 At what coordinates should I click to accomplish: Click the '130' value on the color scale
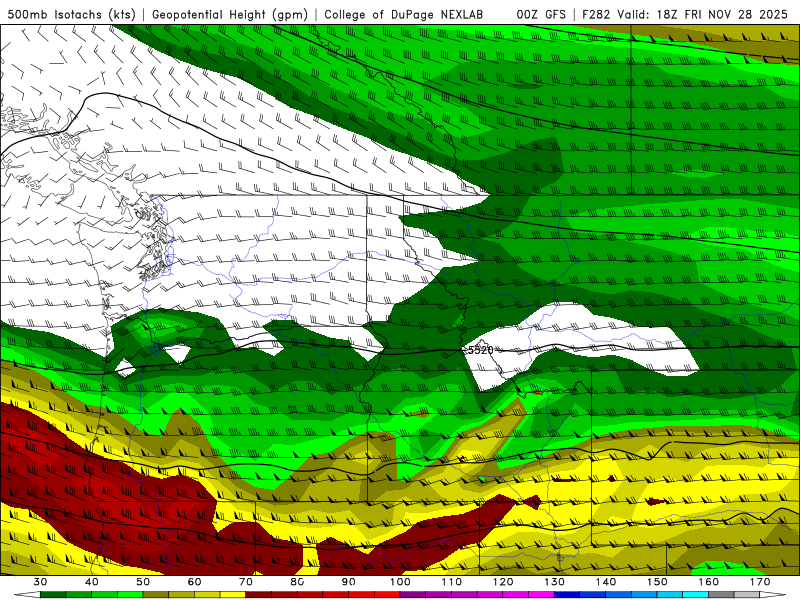(555, 582)
